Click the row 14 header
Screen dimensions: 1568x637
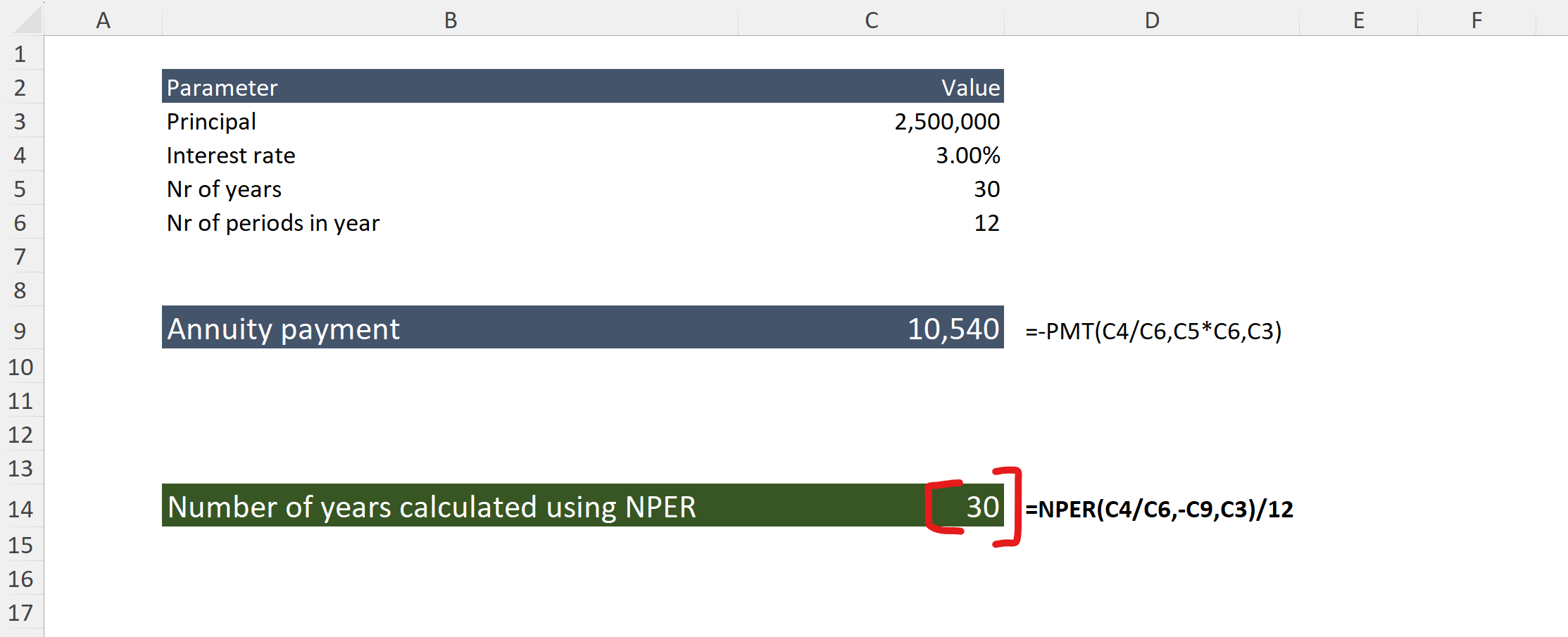(x=20, y=508)
